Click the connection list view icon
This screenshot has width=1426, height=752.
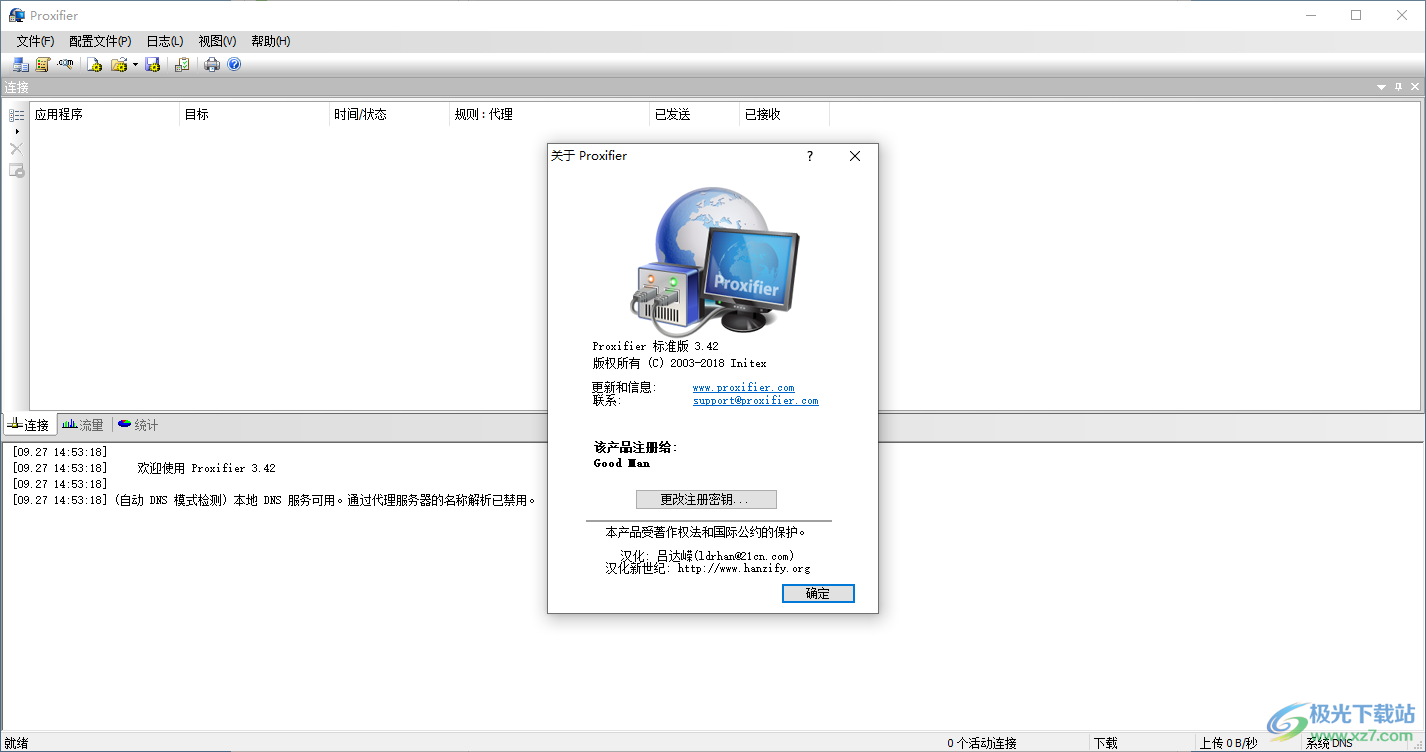click(16, 115)
